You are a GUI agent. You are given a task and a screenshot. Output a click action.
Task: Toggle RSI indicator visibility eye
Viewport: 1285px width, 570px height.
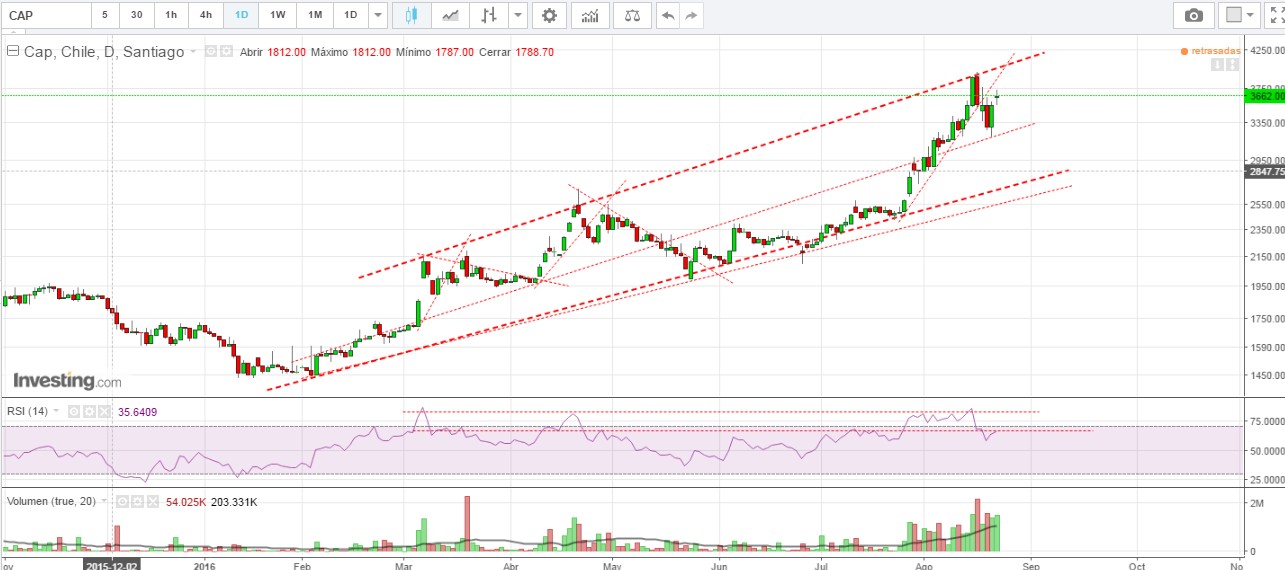pyautogui.click(x=73, y=411)
